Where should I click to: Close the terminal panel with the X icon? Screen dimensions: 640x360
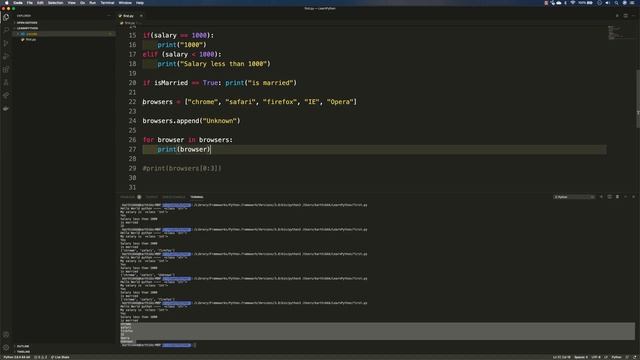click(x=633, y=197)
